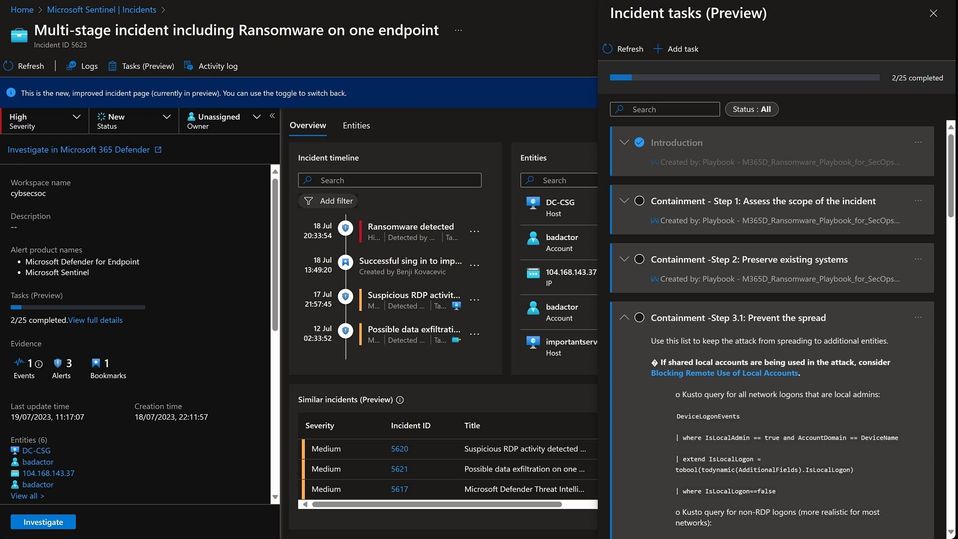The width and height of the screenshot is (958, 539).
Task: Expand Containment Step 2: Preserve existing systems
Action: [624, 259]
